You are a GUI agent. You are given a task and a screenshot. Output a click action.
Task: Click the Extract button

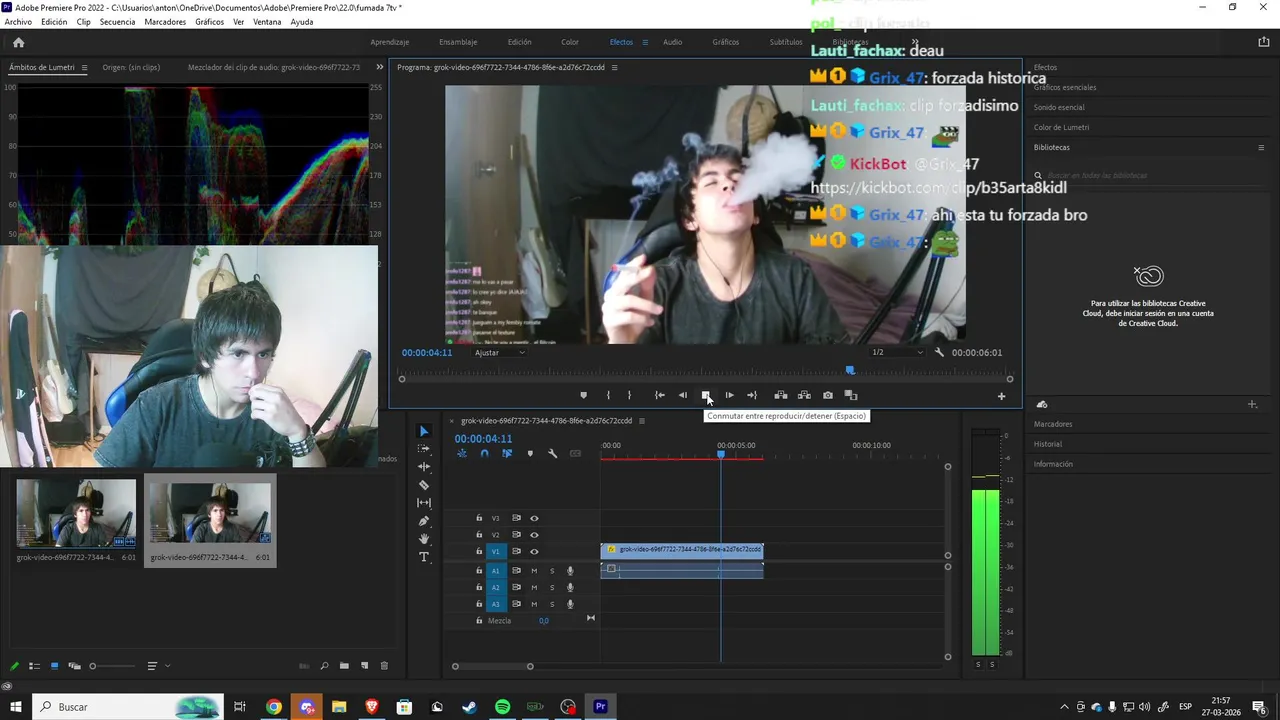click(804, 395)
